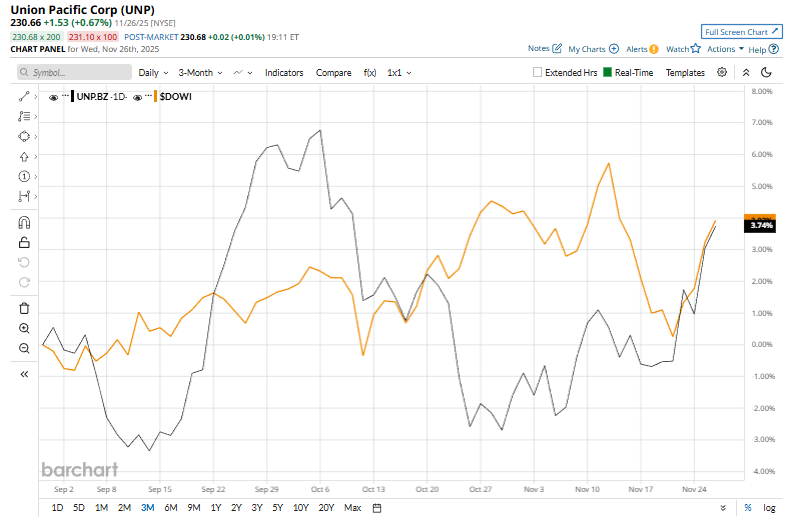Click the 3.74% current value label
Image resolution: width=785 pixels, height=522 pixels.
pos(760,226)
